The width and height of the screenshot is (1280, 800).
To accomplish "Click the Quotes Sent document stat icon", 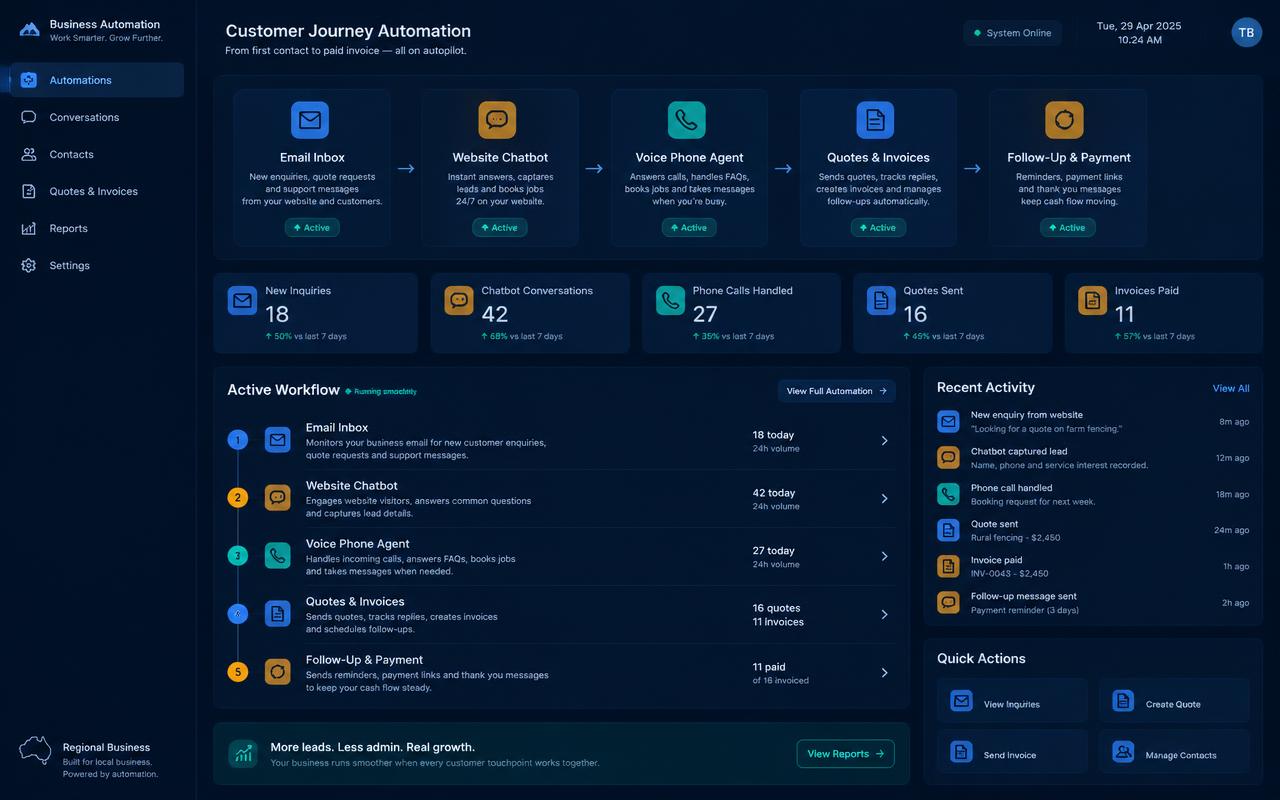I will click(881, 300).
